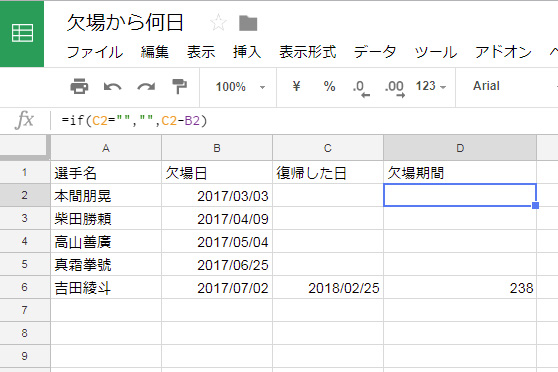The image size is (558, 372).
Task: Select the cell showing 238
Action: click(460, 287)
